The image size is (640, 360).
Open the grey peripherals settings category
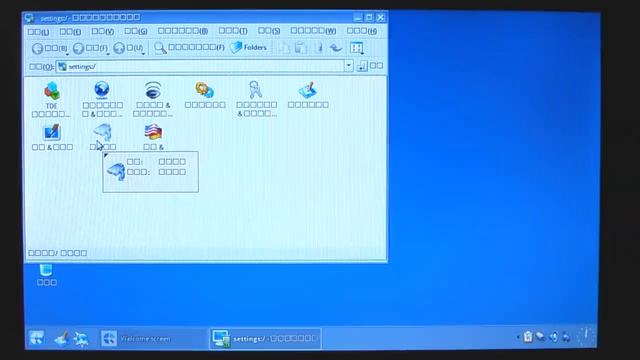[102, 138]
